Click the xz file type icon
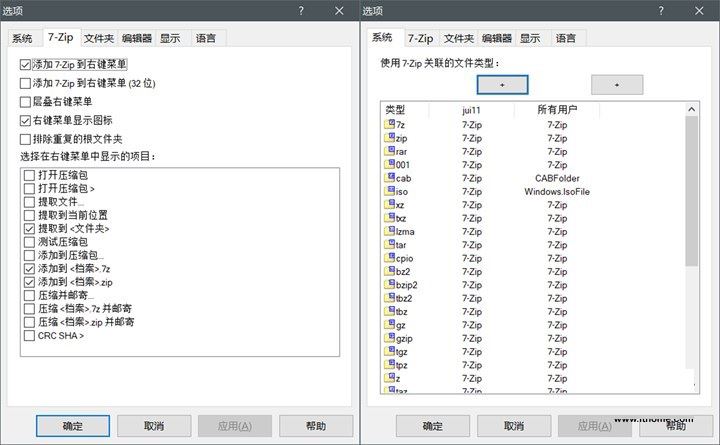720x445 pixels. tap(389, 204)
